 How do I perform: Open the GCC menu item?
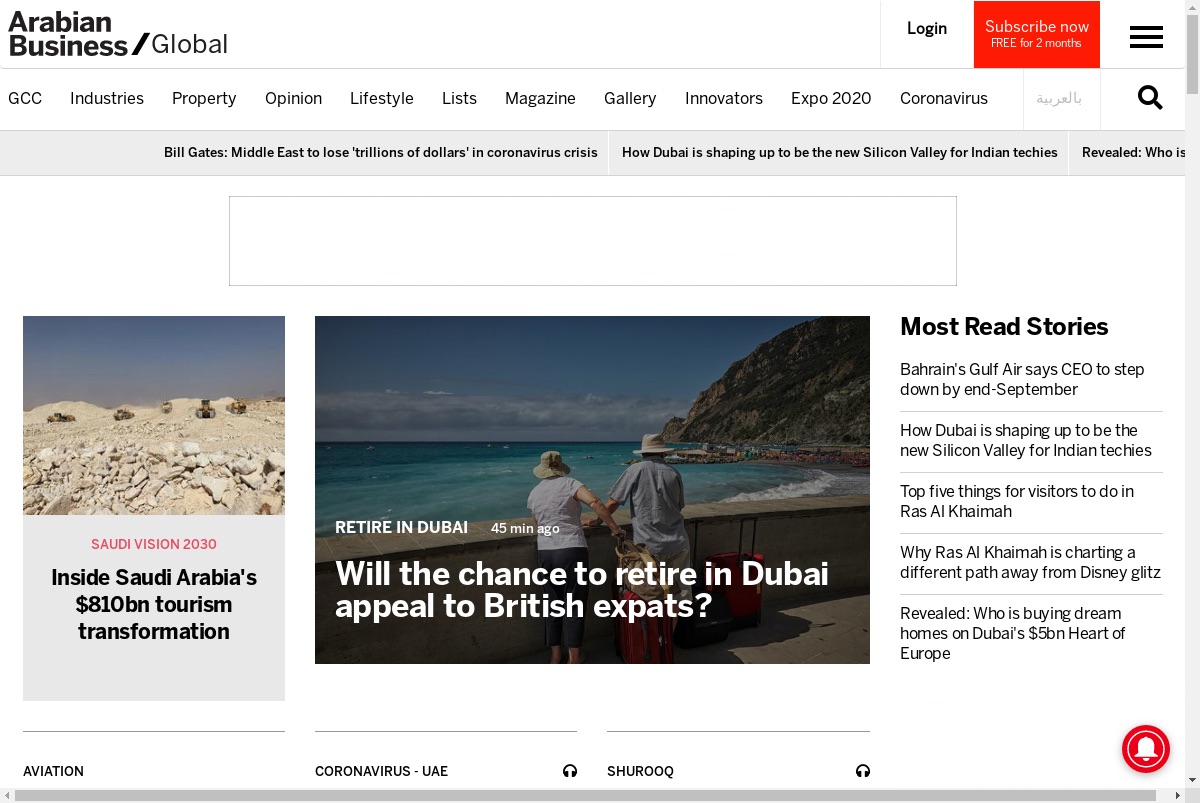[x=25, y=98]
